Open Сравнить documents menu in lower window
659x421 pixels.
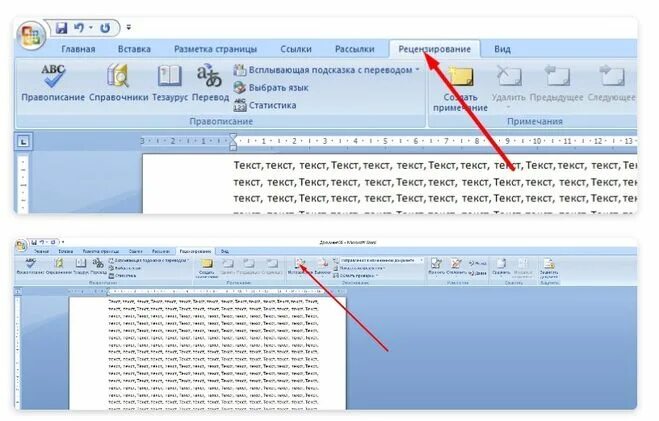pyautogui.click(x=501, y=267)
